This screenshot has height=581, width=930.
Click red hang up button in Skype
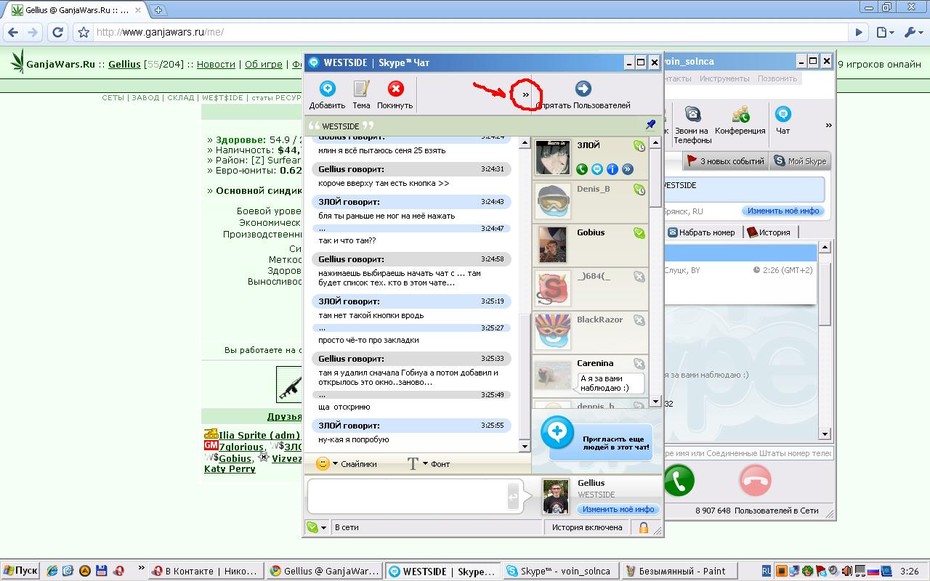[x=755, y=481]
